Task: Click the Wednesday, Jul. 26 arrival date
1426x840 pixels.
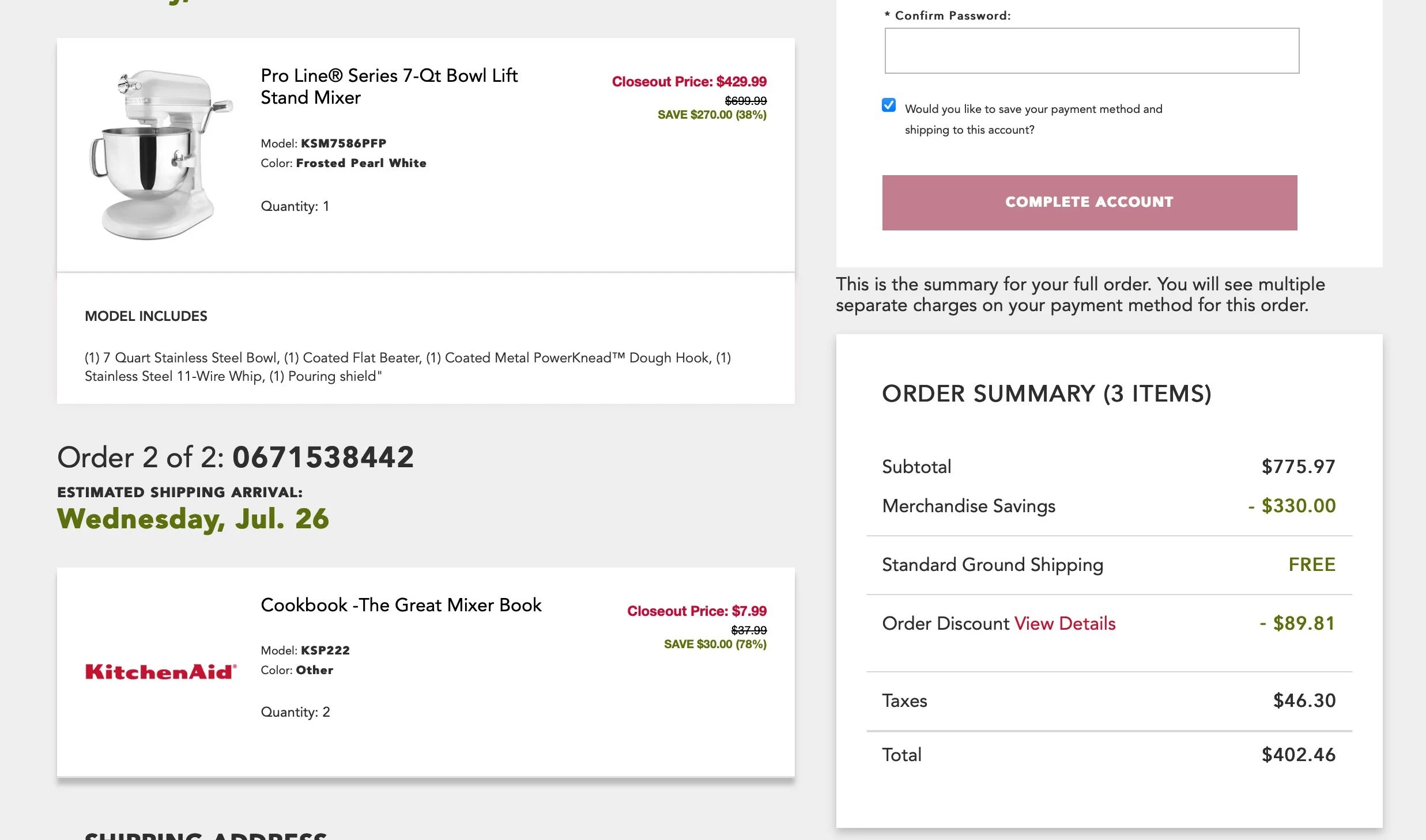Action: [193, 519]
